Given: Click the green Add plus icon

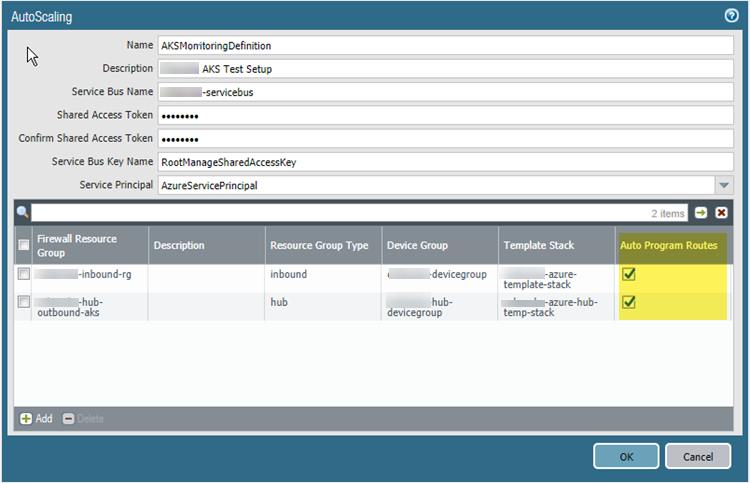Looking at the screenshot, I should 26,418.
